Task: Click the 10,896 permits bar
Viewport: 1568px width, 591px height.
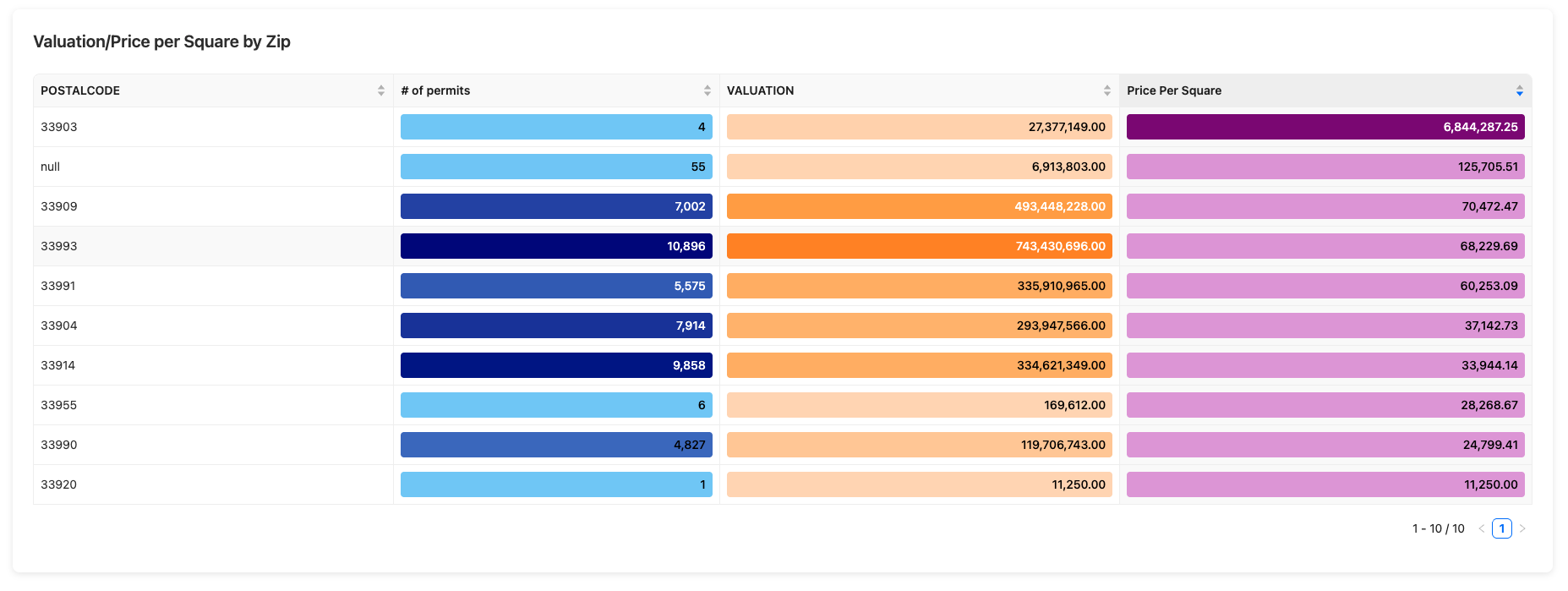Action: [x=556, y=246]
